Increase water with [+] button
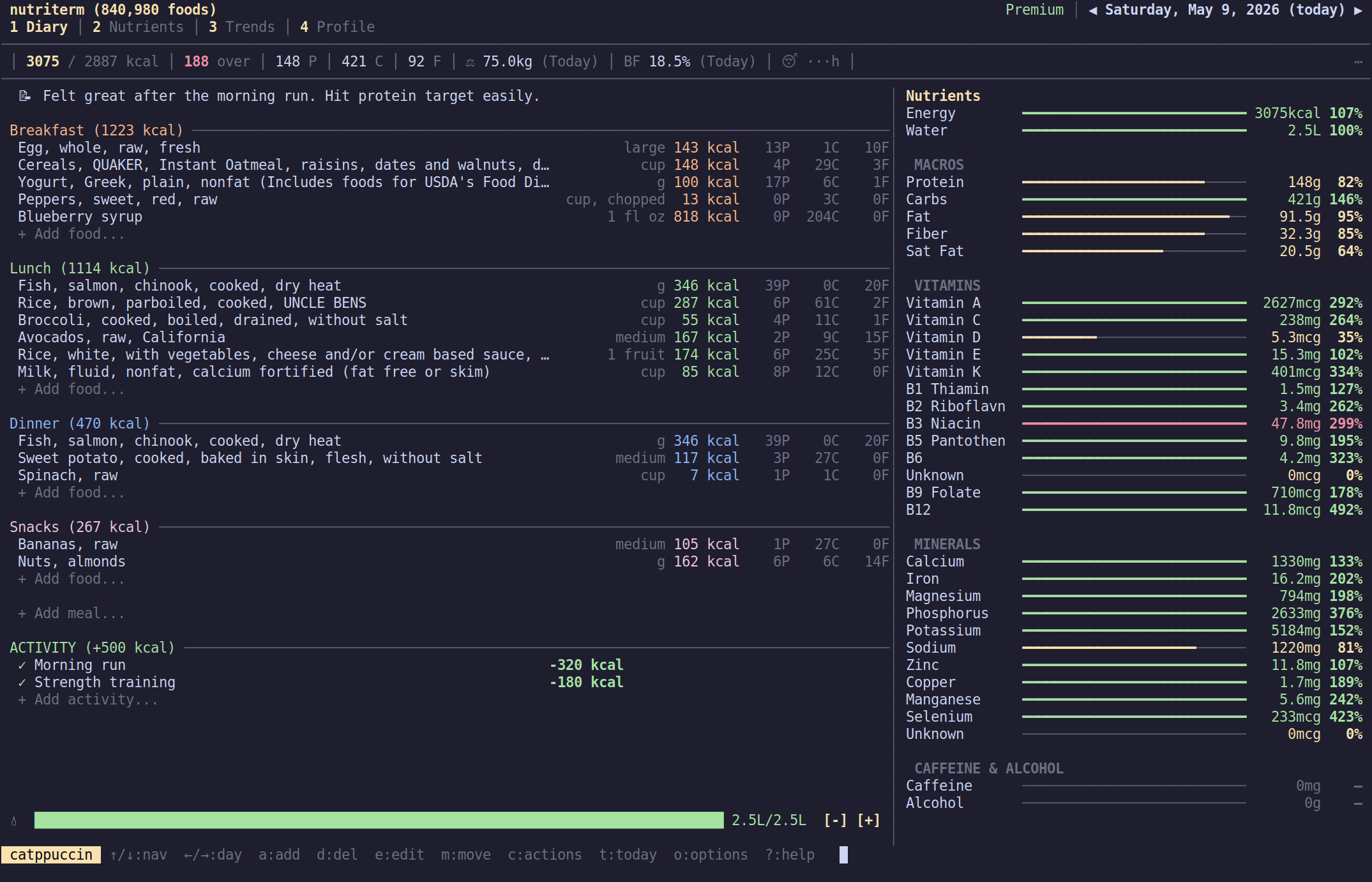The width and height of the screenshot is (1372, 882). click(x=868, y=821)
